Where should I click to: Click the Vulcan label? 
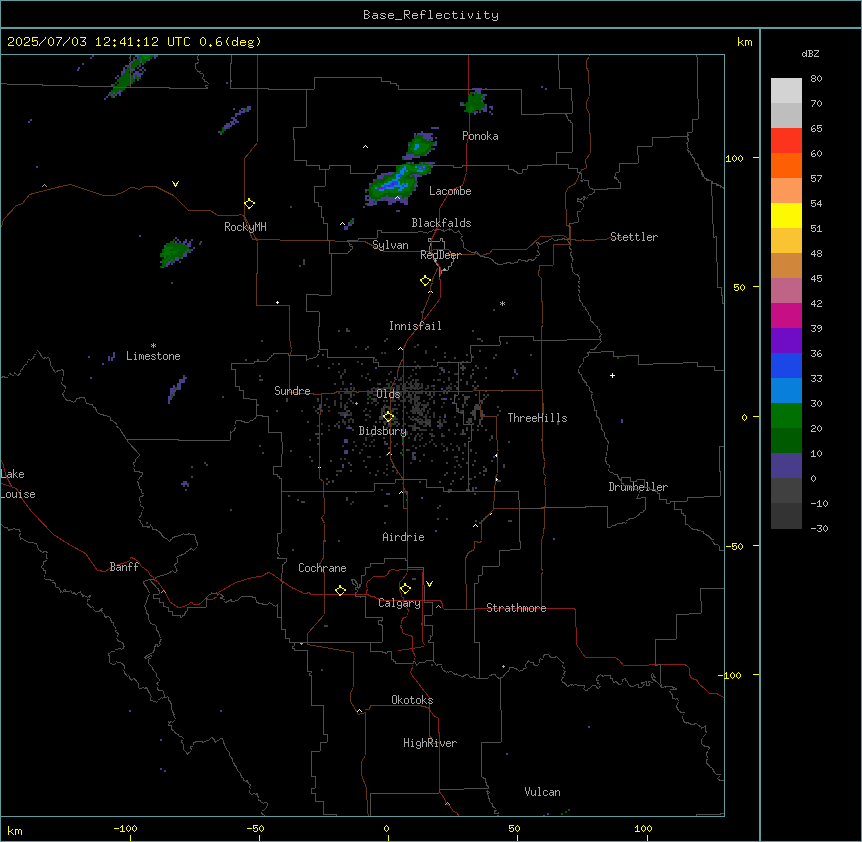coord(542,792)
